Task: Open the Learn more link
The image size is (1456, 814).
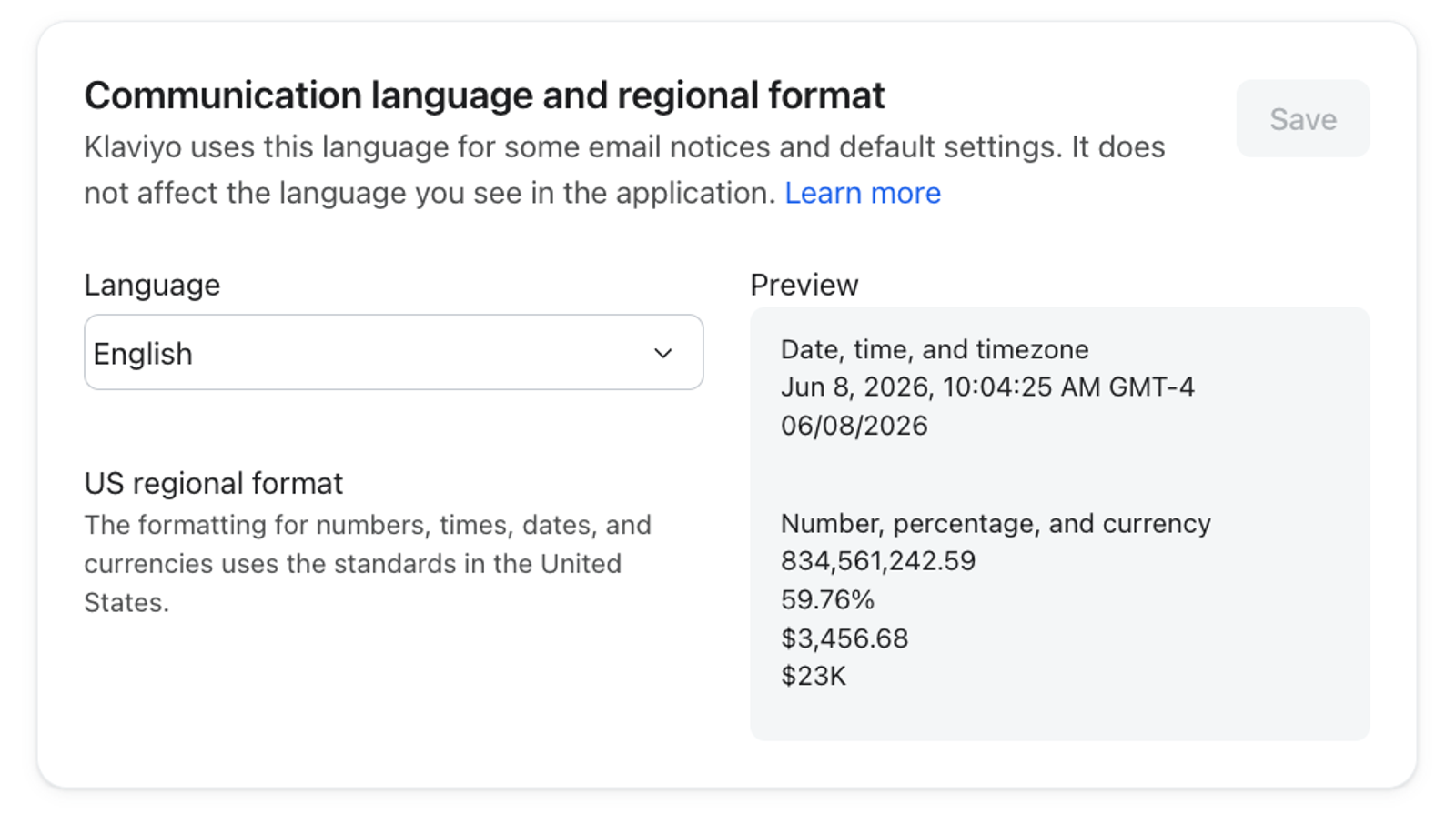Action: pyautogui.click(x=862, y=193)
